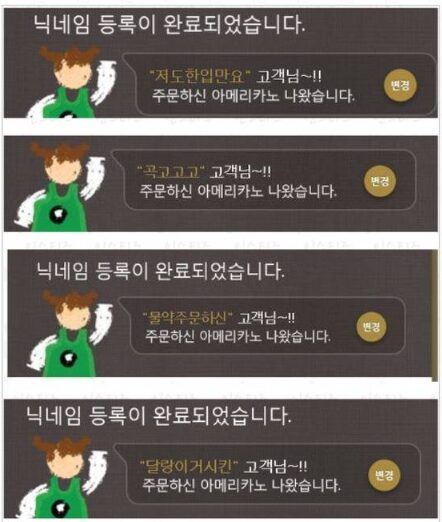Click heading above the 물약주문하신 bubble

(x=160, y=270)
